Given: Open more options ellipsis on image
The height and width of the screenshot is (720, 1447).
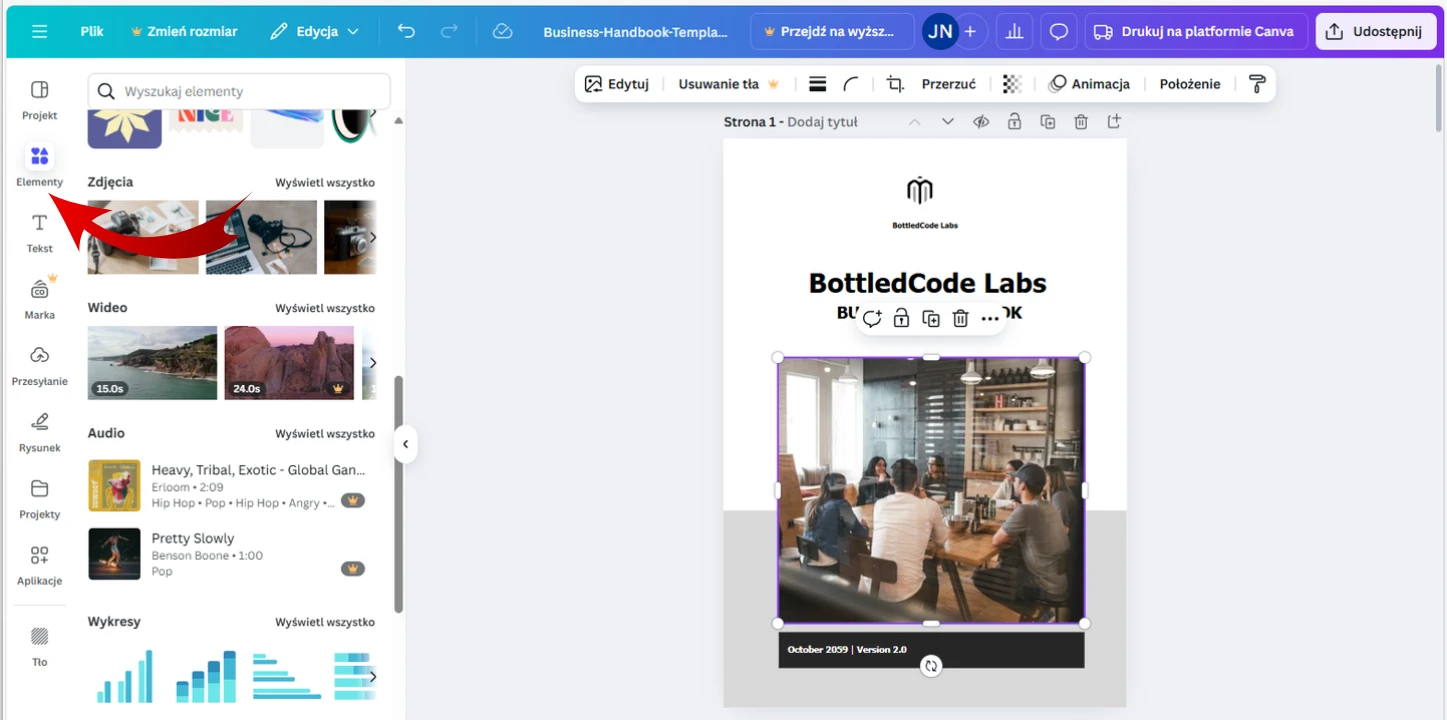Looking at the screenshot, I should (x=990, y=318).
